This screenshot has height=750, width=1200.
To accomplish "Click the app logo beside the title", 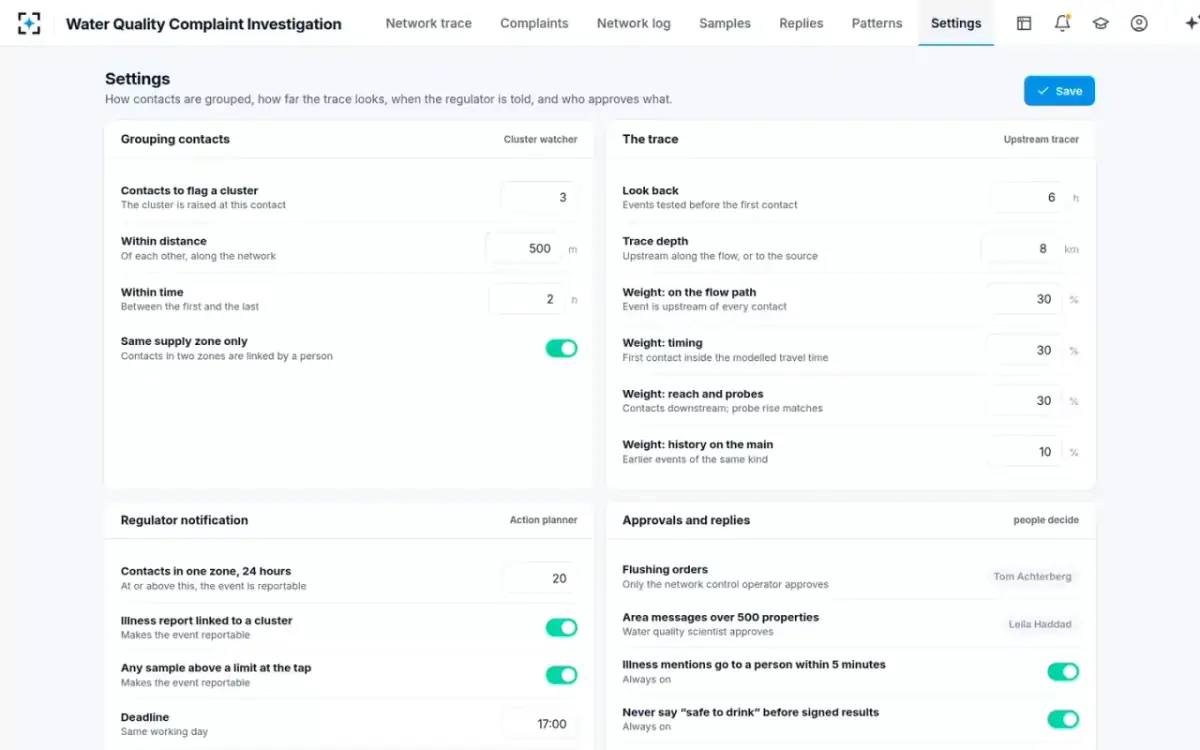I will [29, 23].
